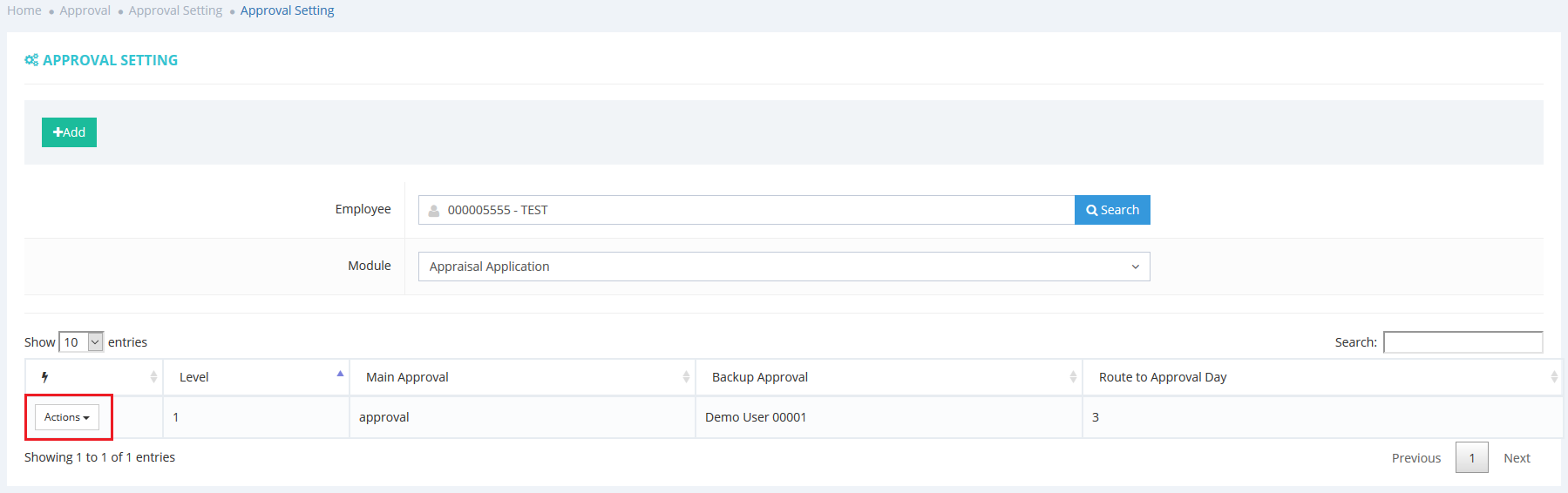Click the active Approval Setting breadcrumb
The height and width of the screenshot is (493, 1568).
[x=287, y=10]
